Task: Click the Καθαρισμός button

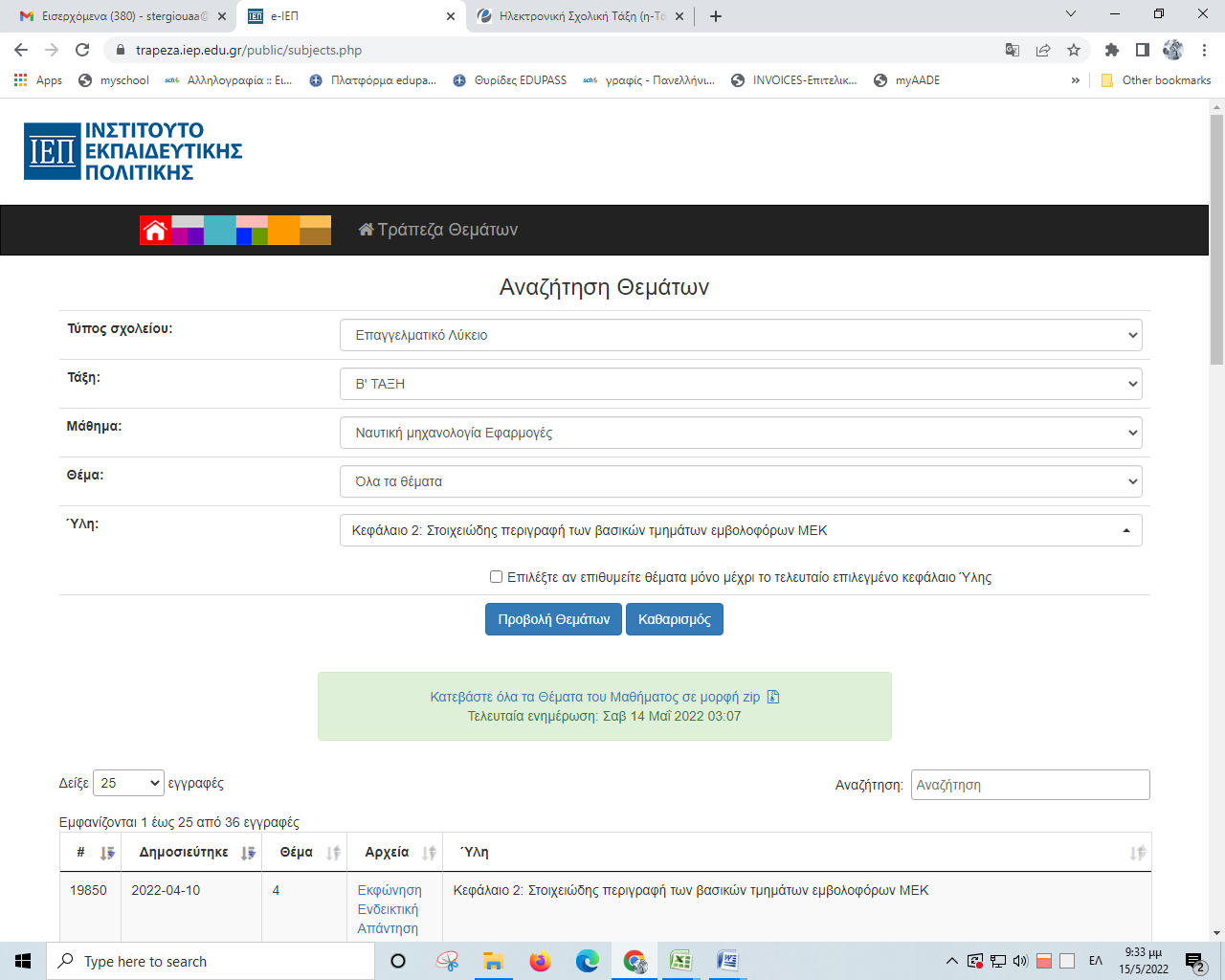Action: pos(674,619)
